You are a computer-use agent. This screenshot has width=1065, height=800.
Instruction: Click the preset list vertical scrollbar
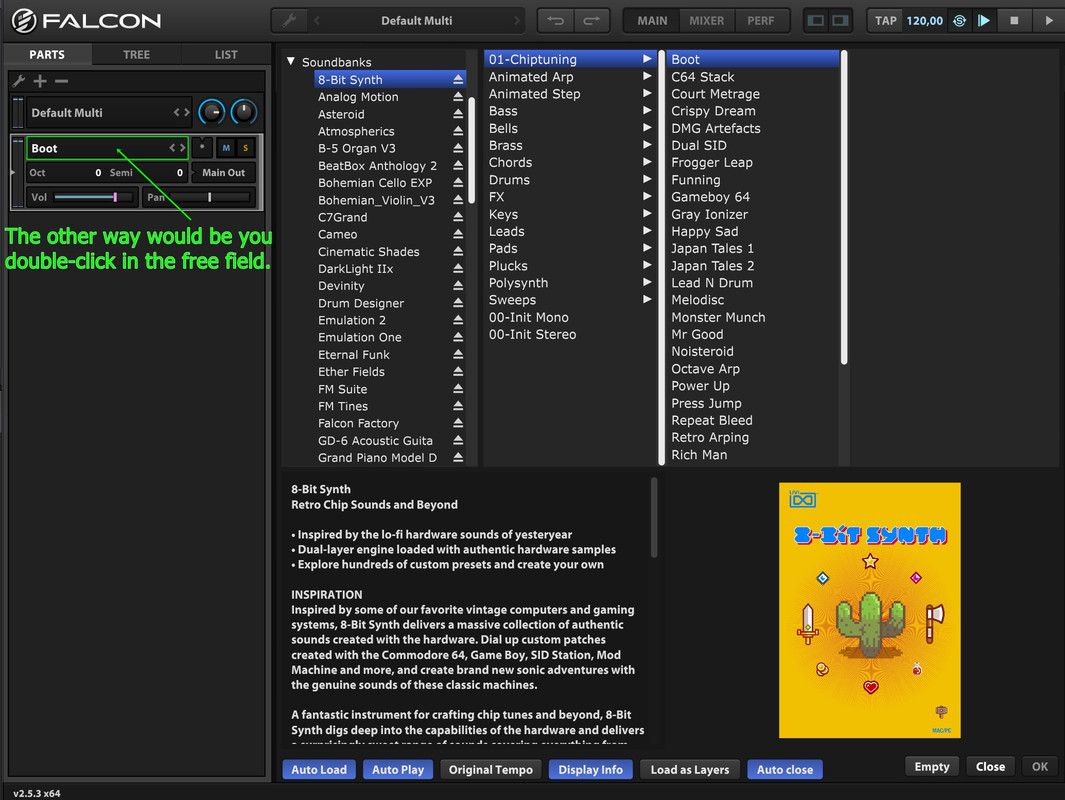[x=844, y=207]
